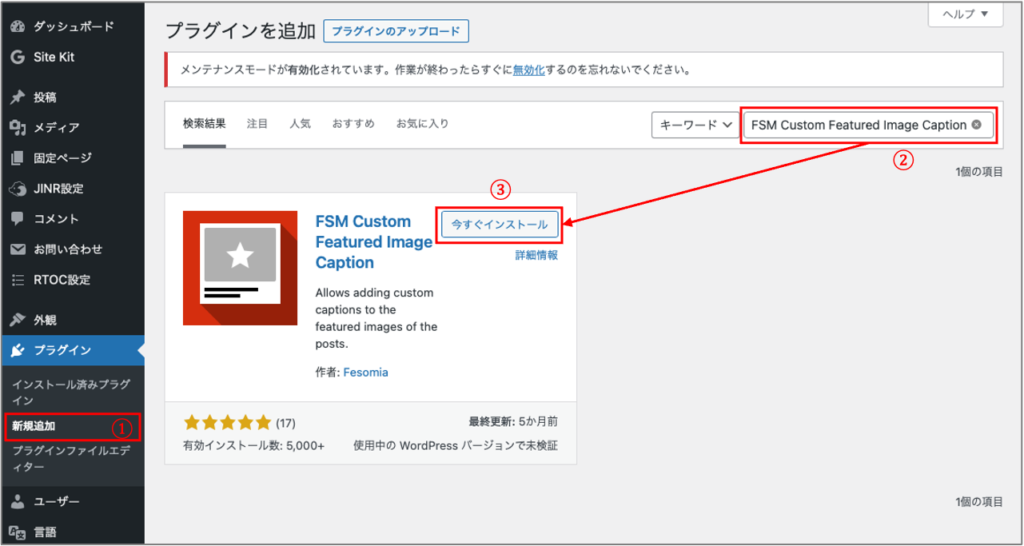Click the user icon beside ユーザー

(x=18, y=502)
